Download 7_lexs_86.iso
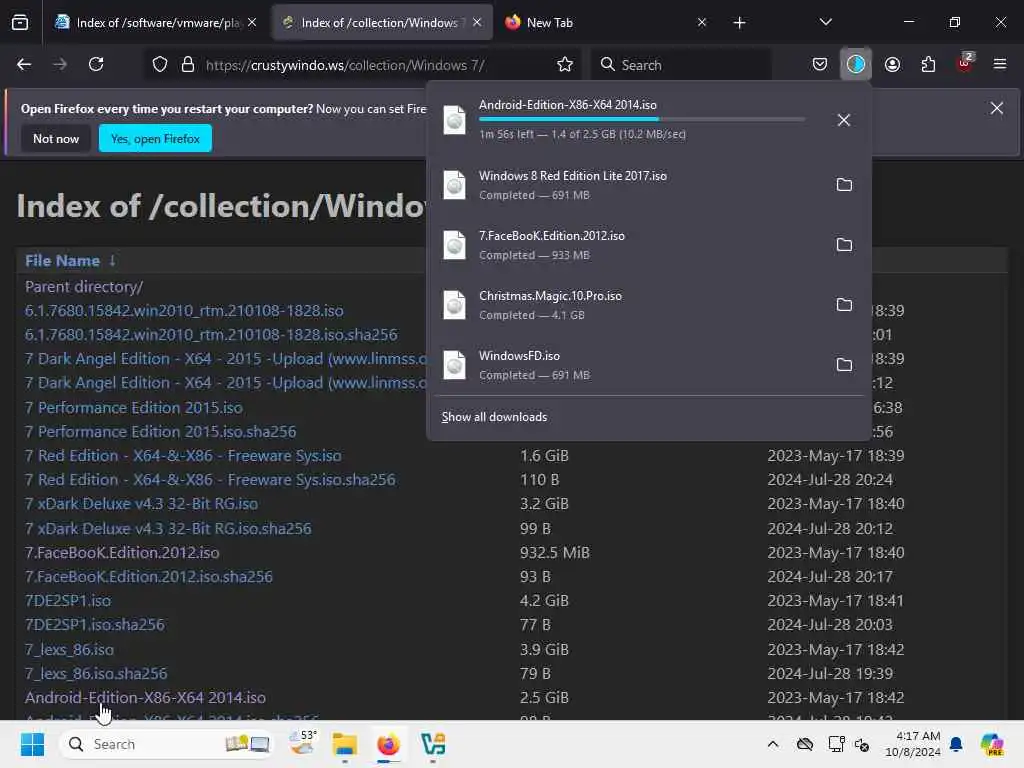 tap(69, 650)
